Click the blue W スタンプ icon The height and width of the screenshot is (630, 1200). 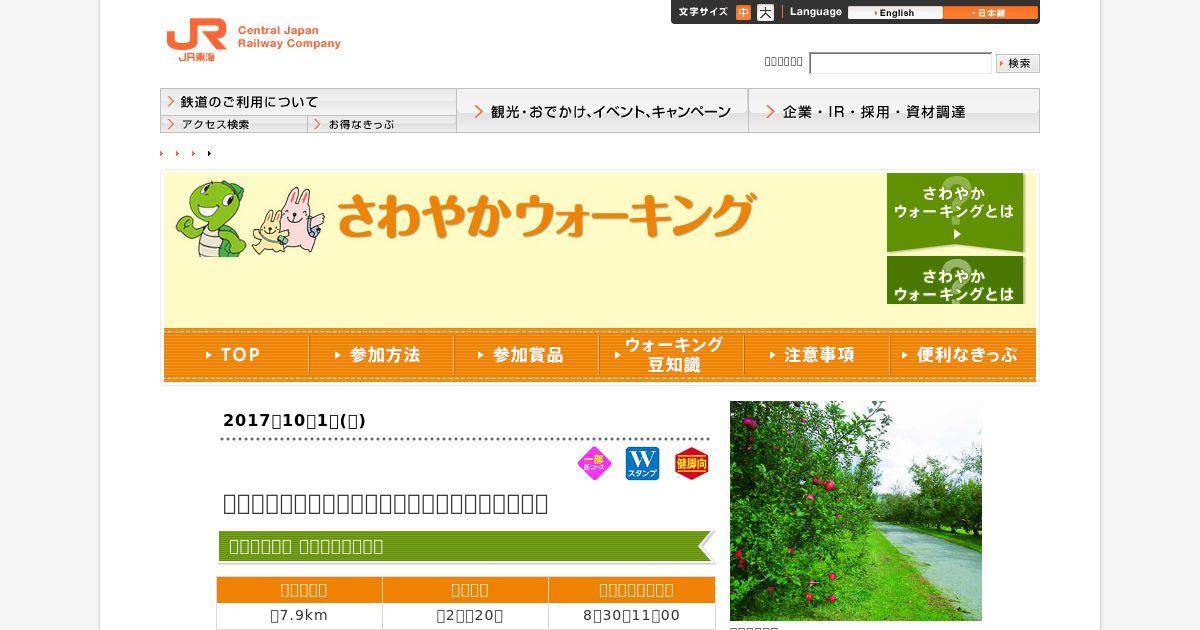(642, 463)
